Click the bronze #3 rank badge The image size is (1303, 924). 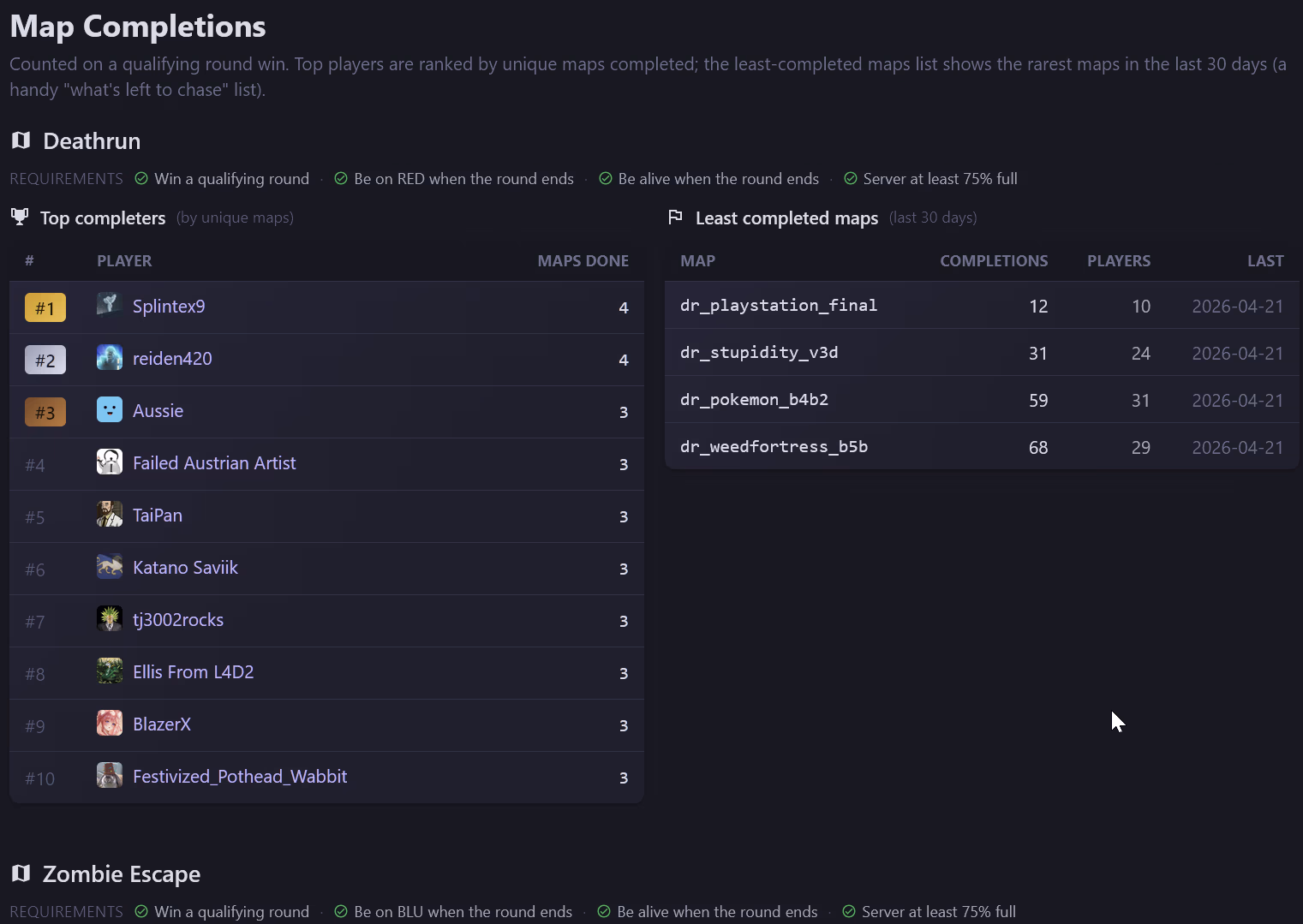[45, 412]
